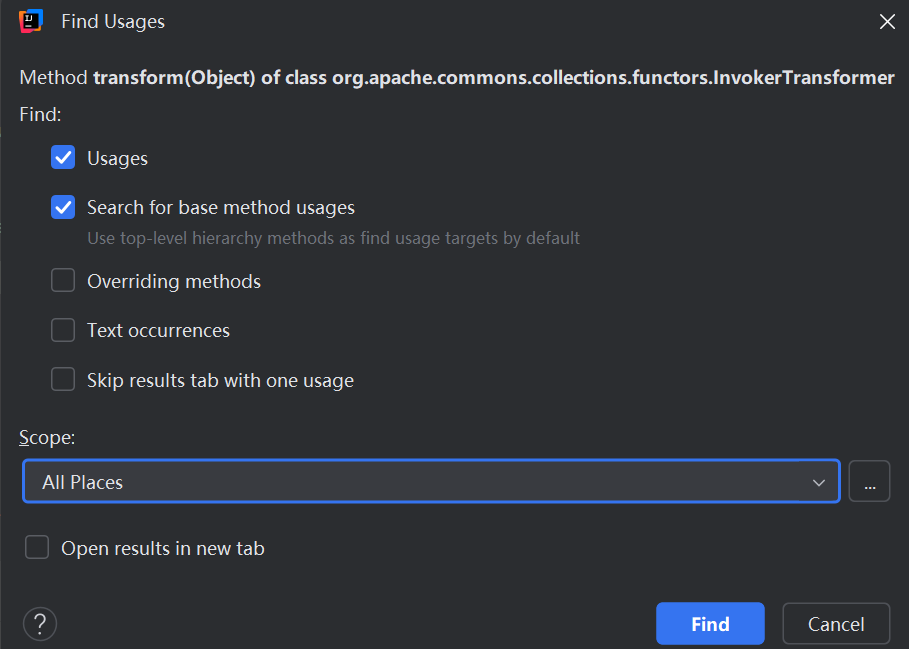Expand the Scope dropdown chevron arrow
Image resolution: width=909 pixels, height=649 pixels.
pyautogui.click(x=819, y=482)
